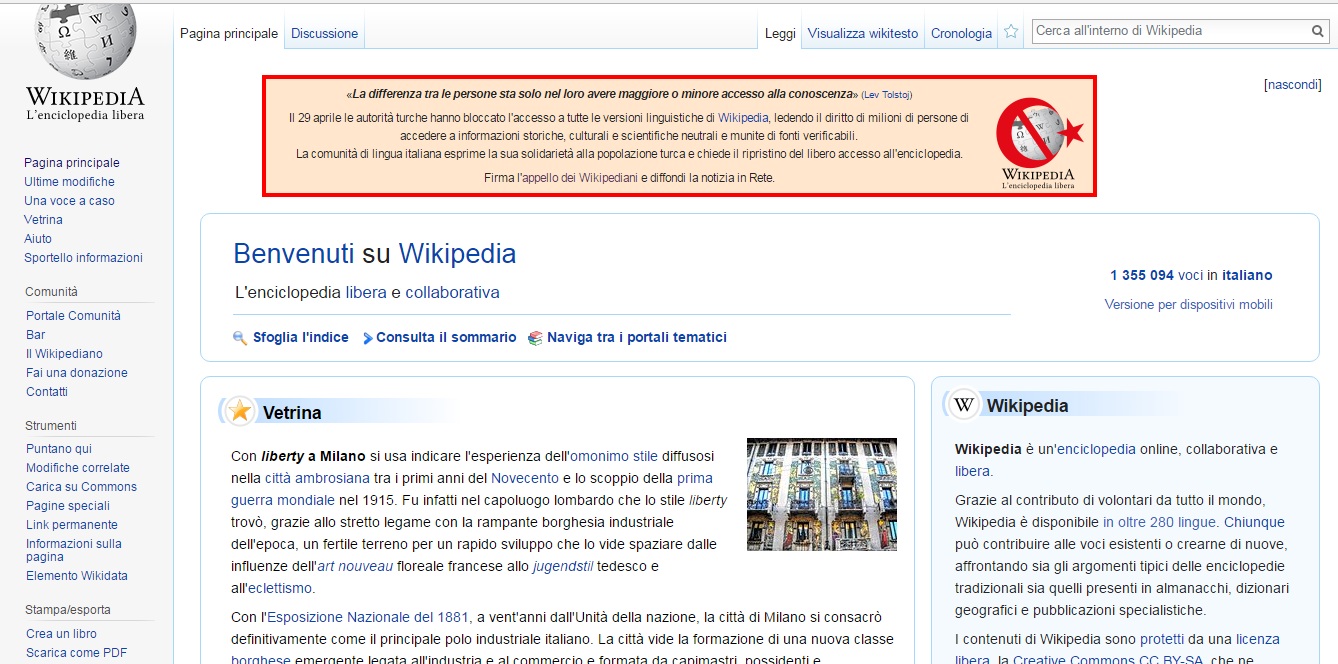Click the Wikipedia W section icon
Viewport: 1338px width, 664px height.
pyautogui.click(x=964, y=404)
